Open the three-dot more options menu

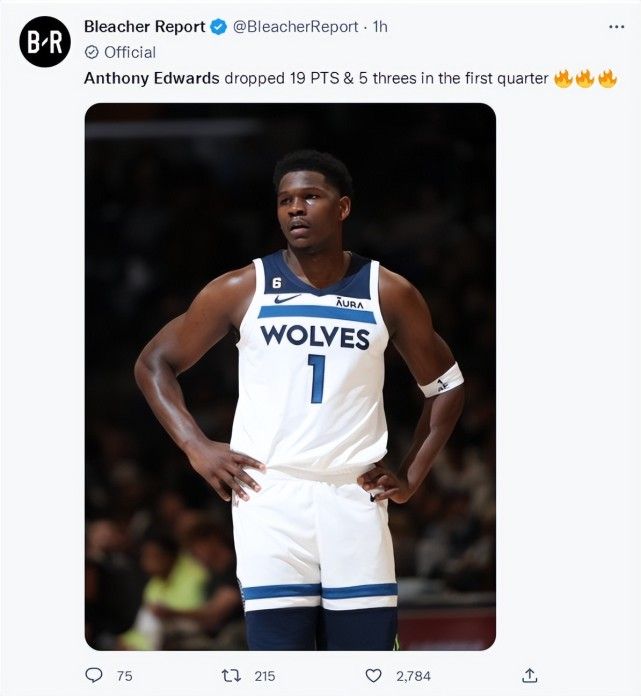(x=616, y=27)
